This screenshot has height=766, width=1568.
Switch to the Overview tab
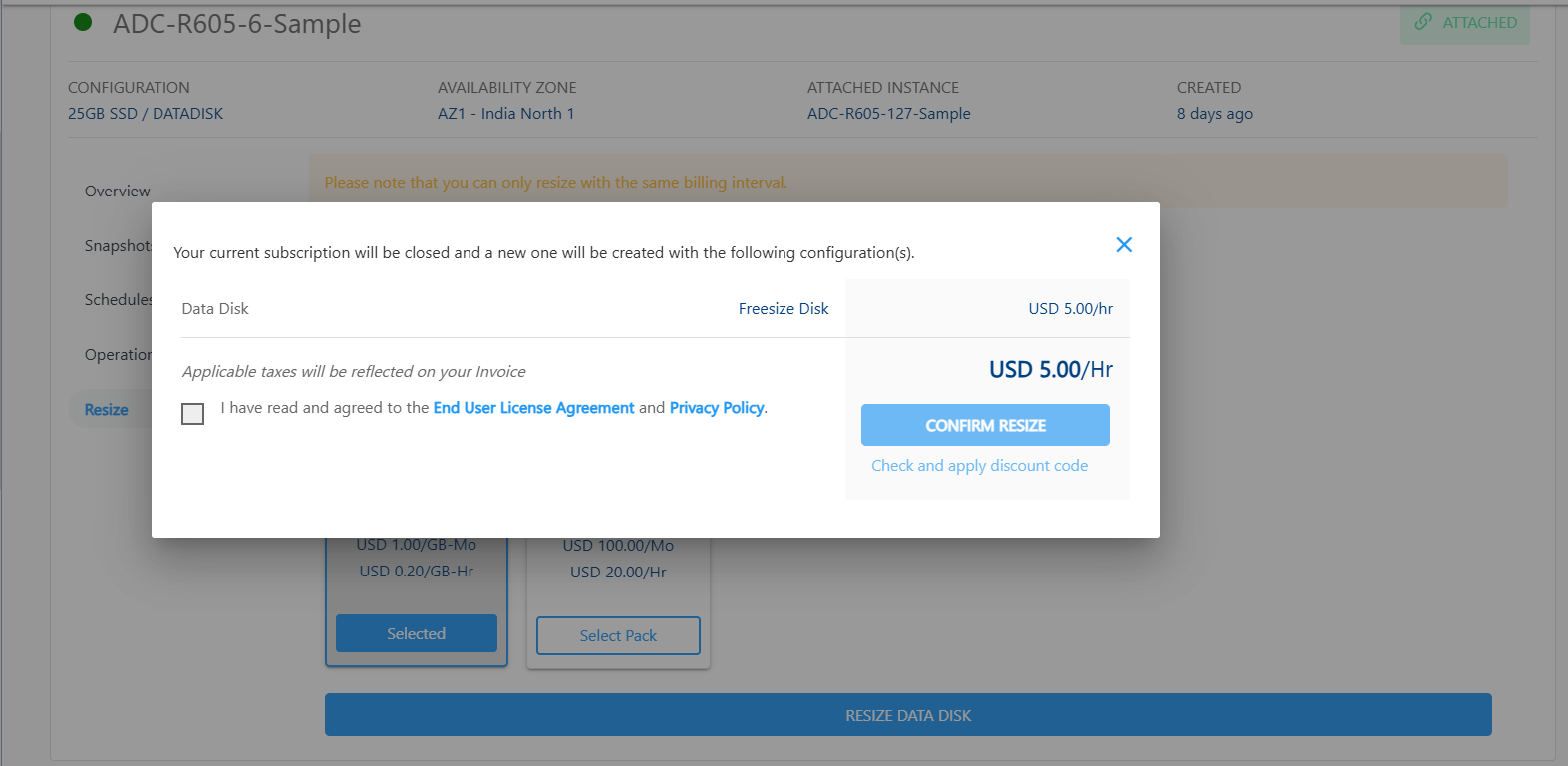(117, 191)
